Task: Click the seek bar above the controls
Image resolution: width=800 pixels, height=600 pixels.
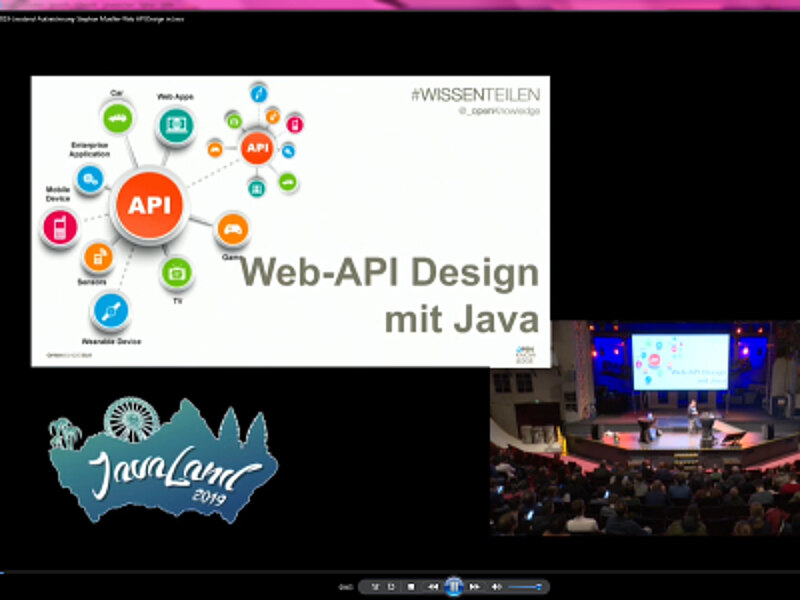Action: (x=400, y=573)
